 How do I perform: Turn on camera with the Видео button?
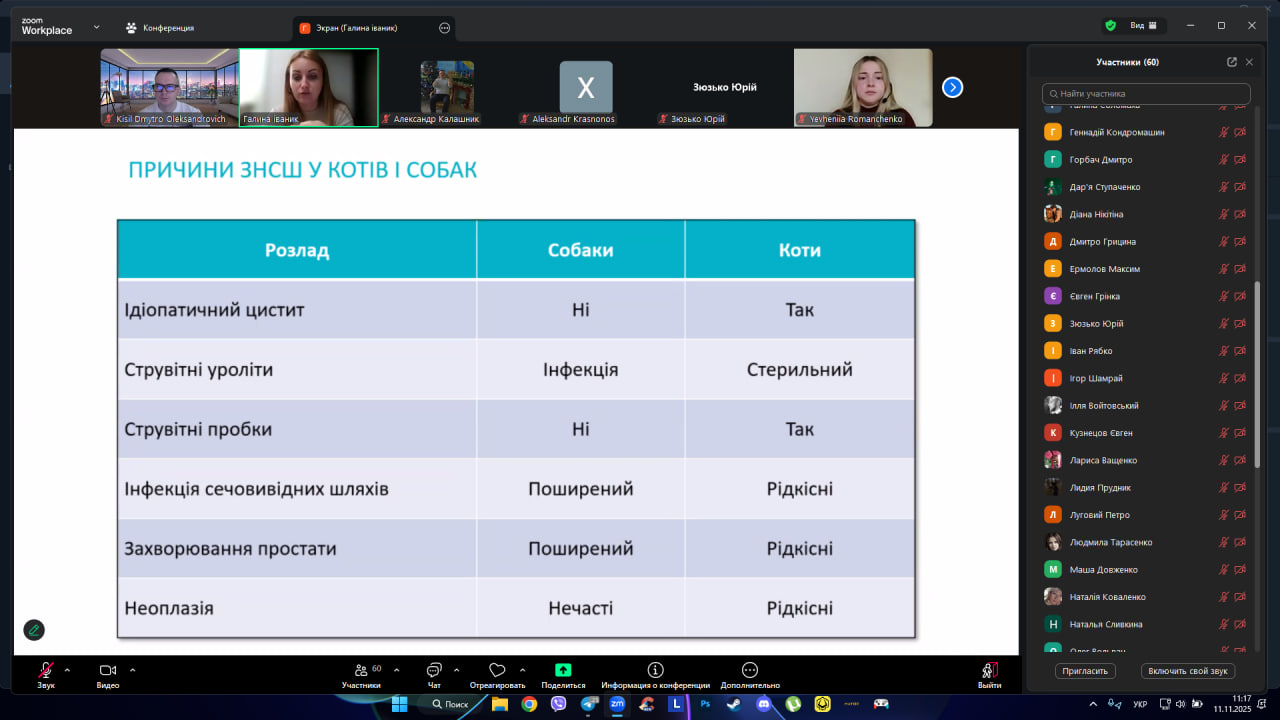(107, 670)
